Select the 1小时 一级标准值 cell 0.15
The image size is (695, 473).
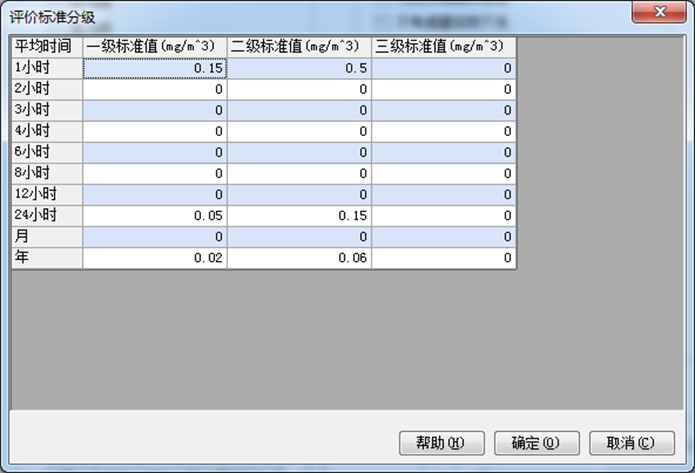(x=155, y=68)
